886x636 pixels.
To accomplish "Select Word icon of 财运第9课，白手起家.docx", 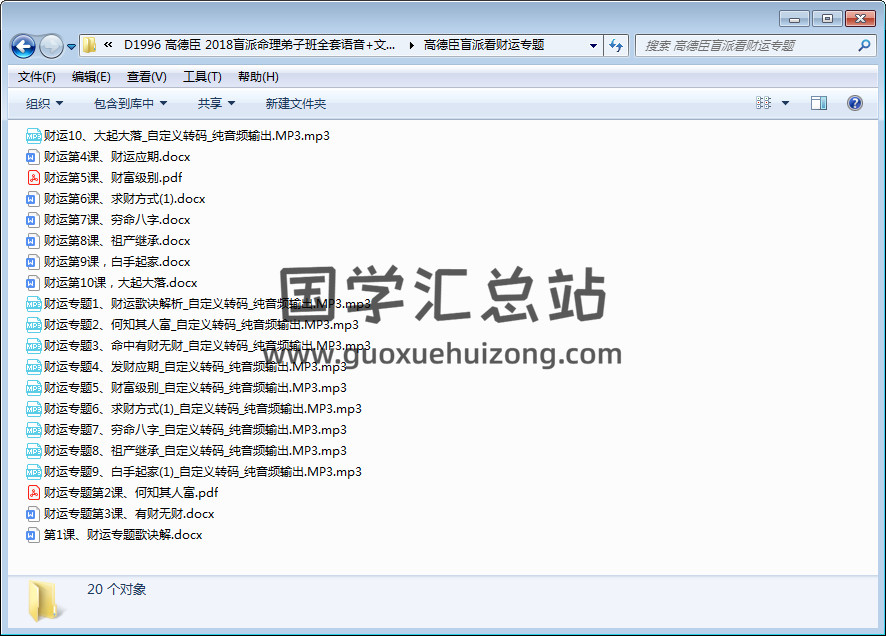I will [x=32, y=262].
